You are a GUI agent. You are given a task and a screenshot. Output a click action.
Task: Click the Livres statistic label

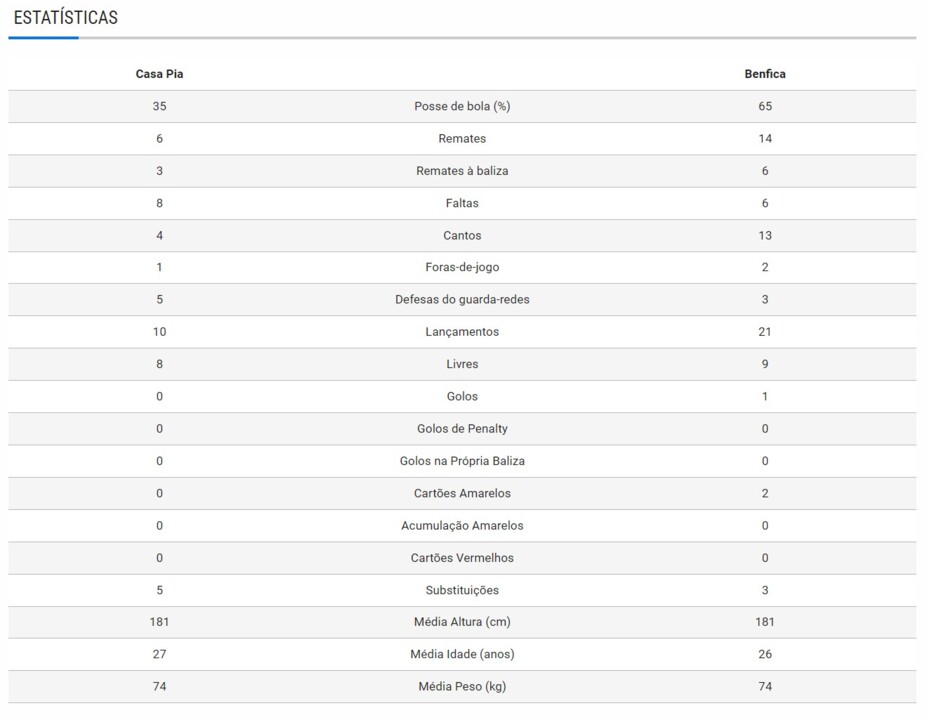click(x=462, y=365)
